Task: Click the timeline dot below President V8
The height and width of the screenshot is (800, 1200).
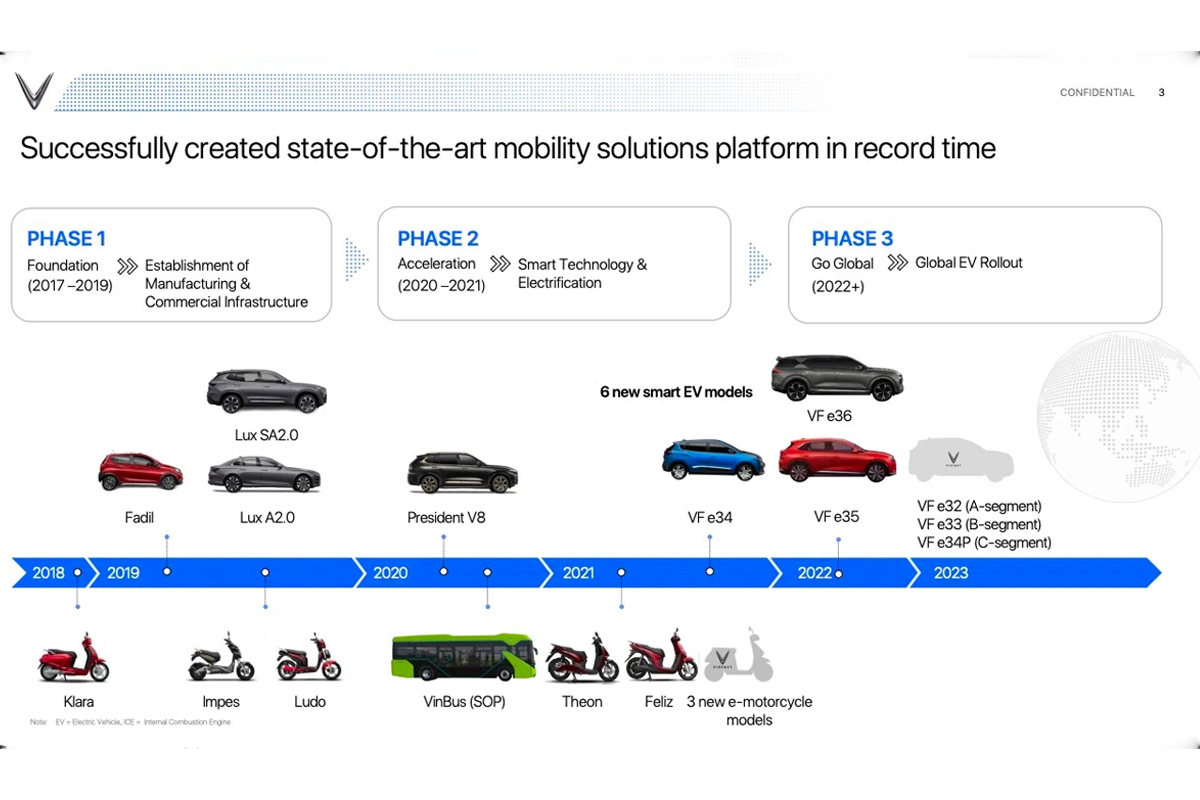Action: point(443,572)
